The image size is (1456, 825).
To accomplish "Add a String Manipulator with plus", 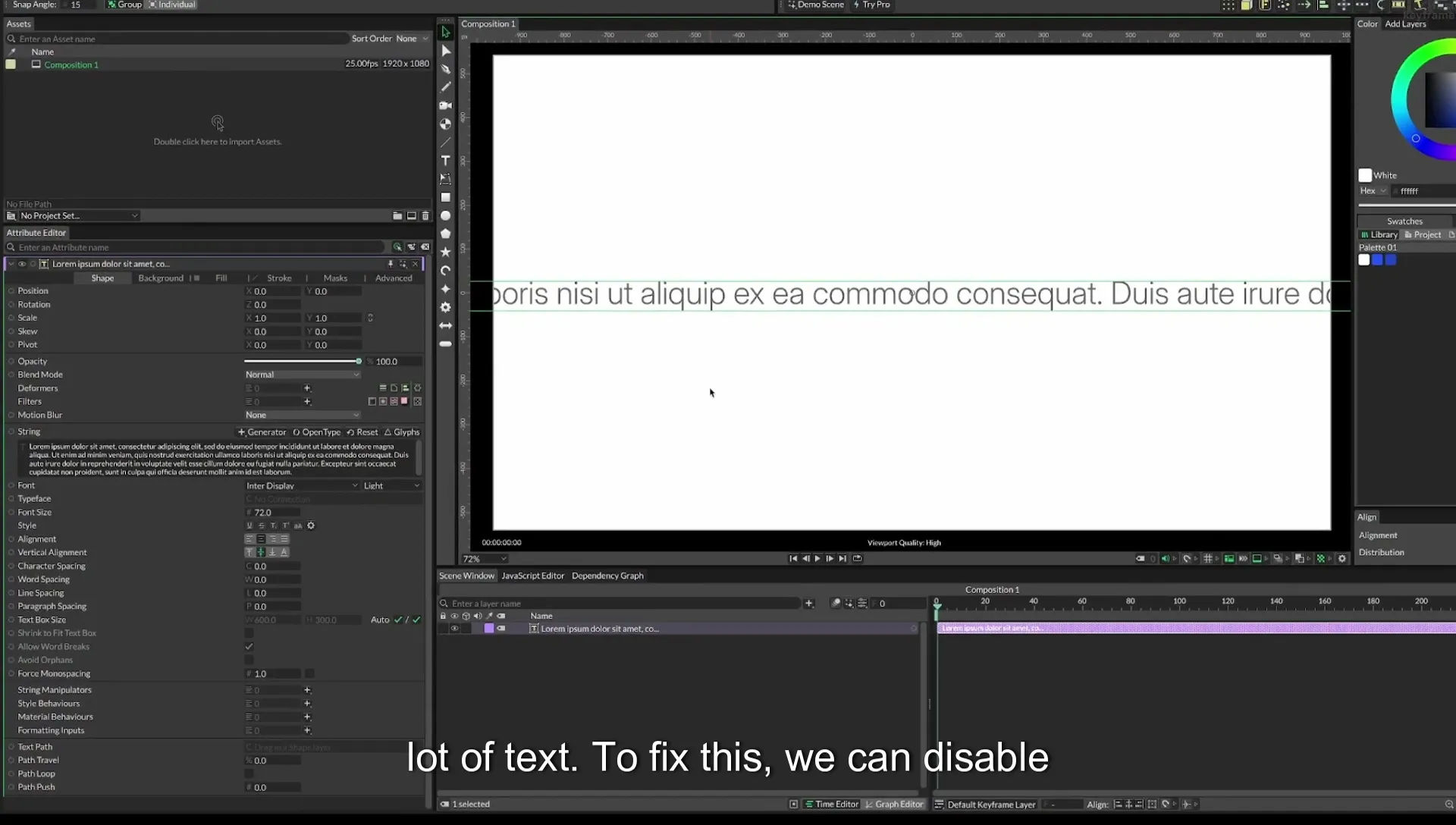I will [x=307, y=690].
